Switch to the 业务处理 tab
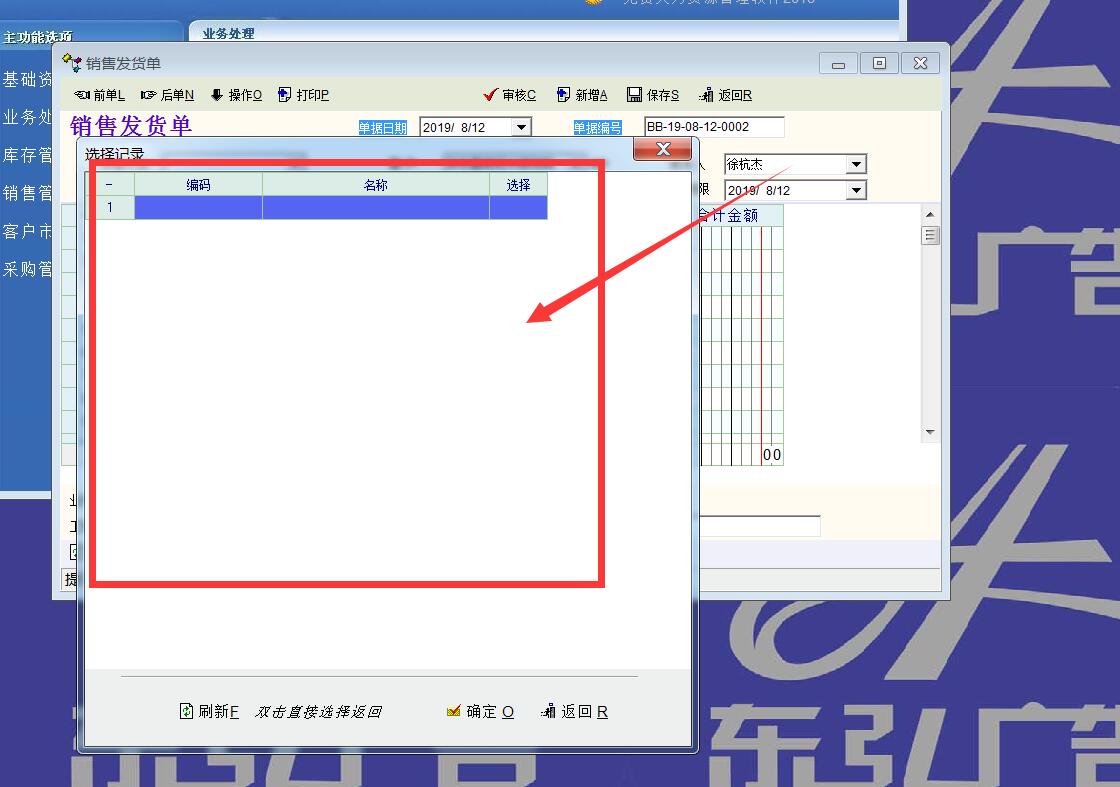Image resolution: width=1120 pixels, height=787 pixels. pos(228,33)
